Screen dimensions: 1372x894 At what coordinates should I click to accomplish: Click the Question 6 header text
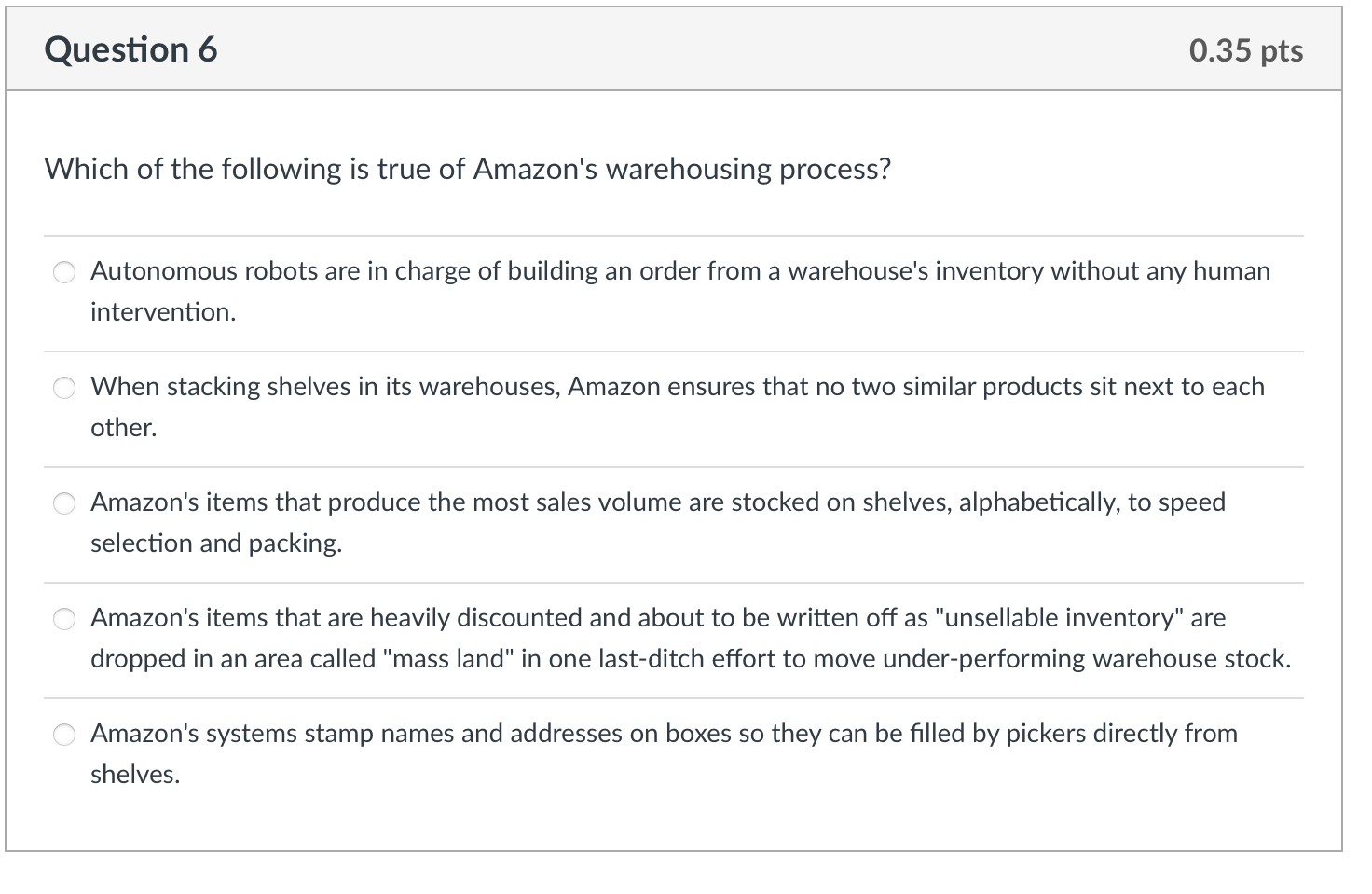click(130, 49)
